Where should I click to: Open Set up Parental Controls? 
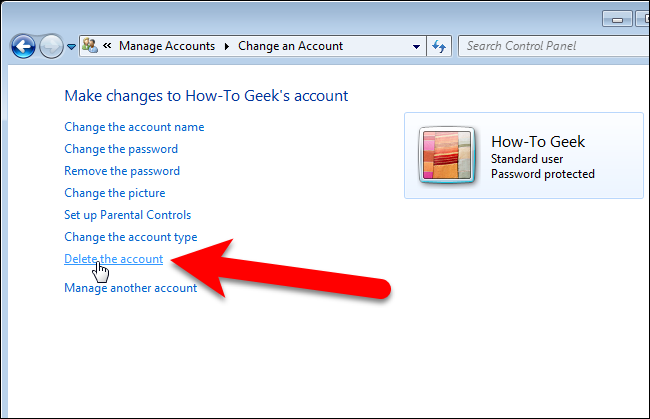(x=127, y=215)
